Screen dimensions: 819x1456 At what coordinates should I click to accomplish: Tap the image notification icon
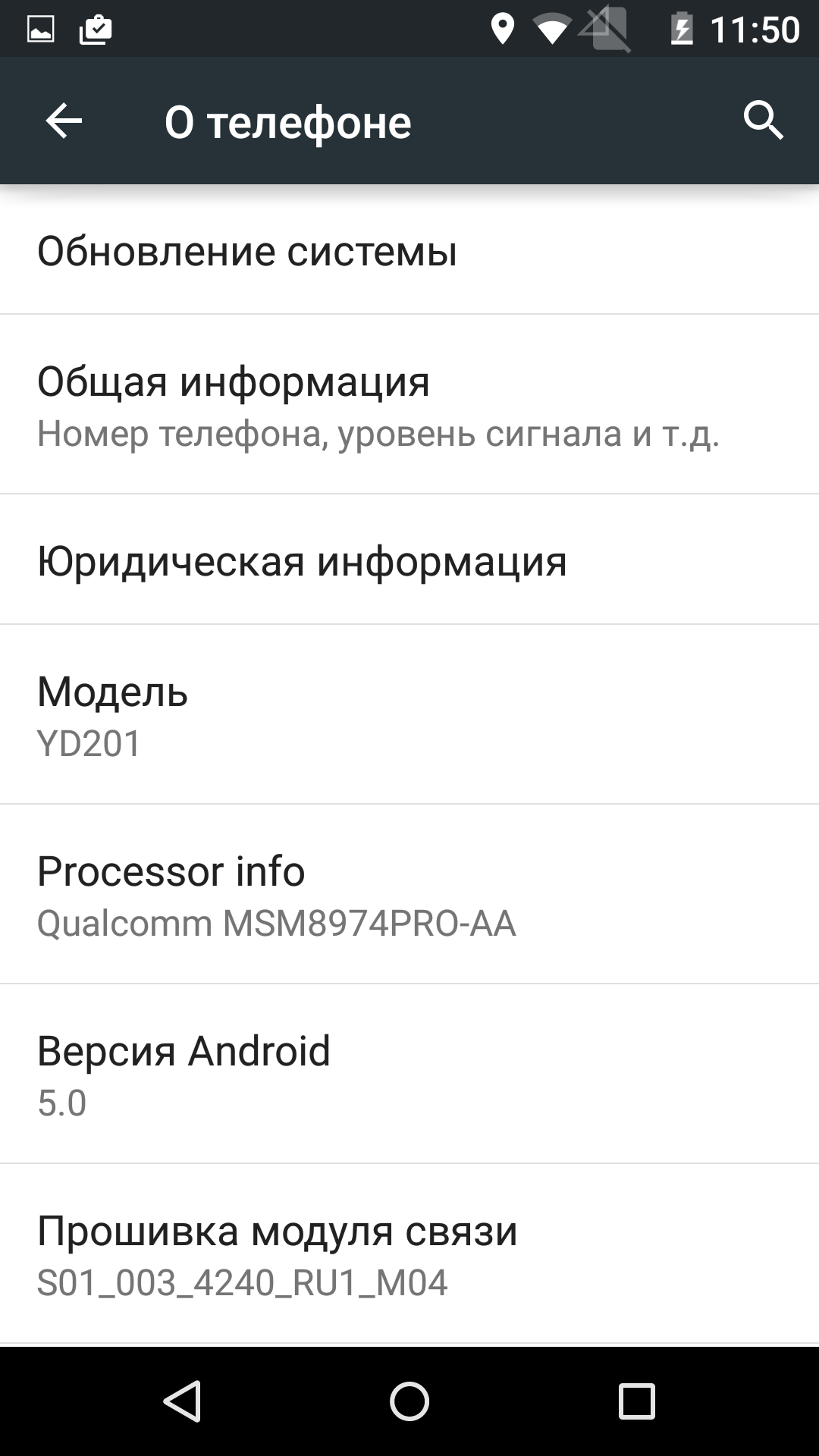40,30
